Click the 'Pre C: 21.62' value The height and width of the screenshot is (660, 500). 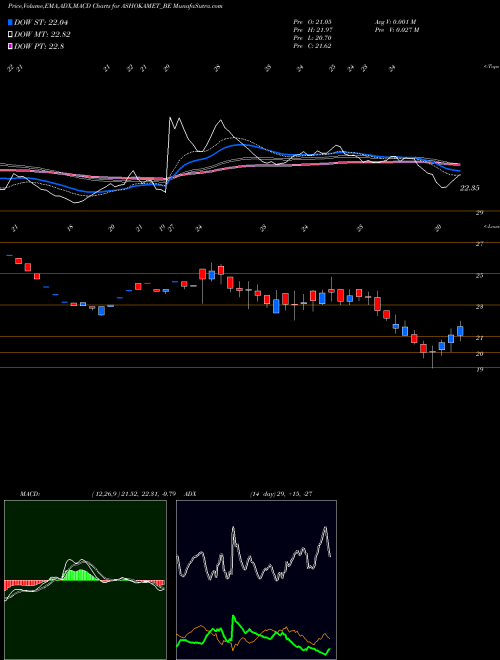[312, 46]
